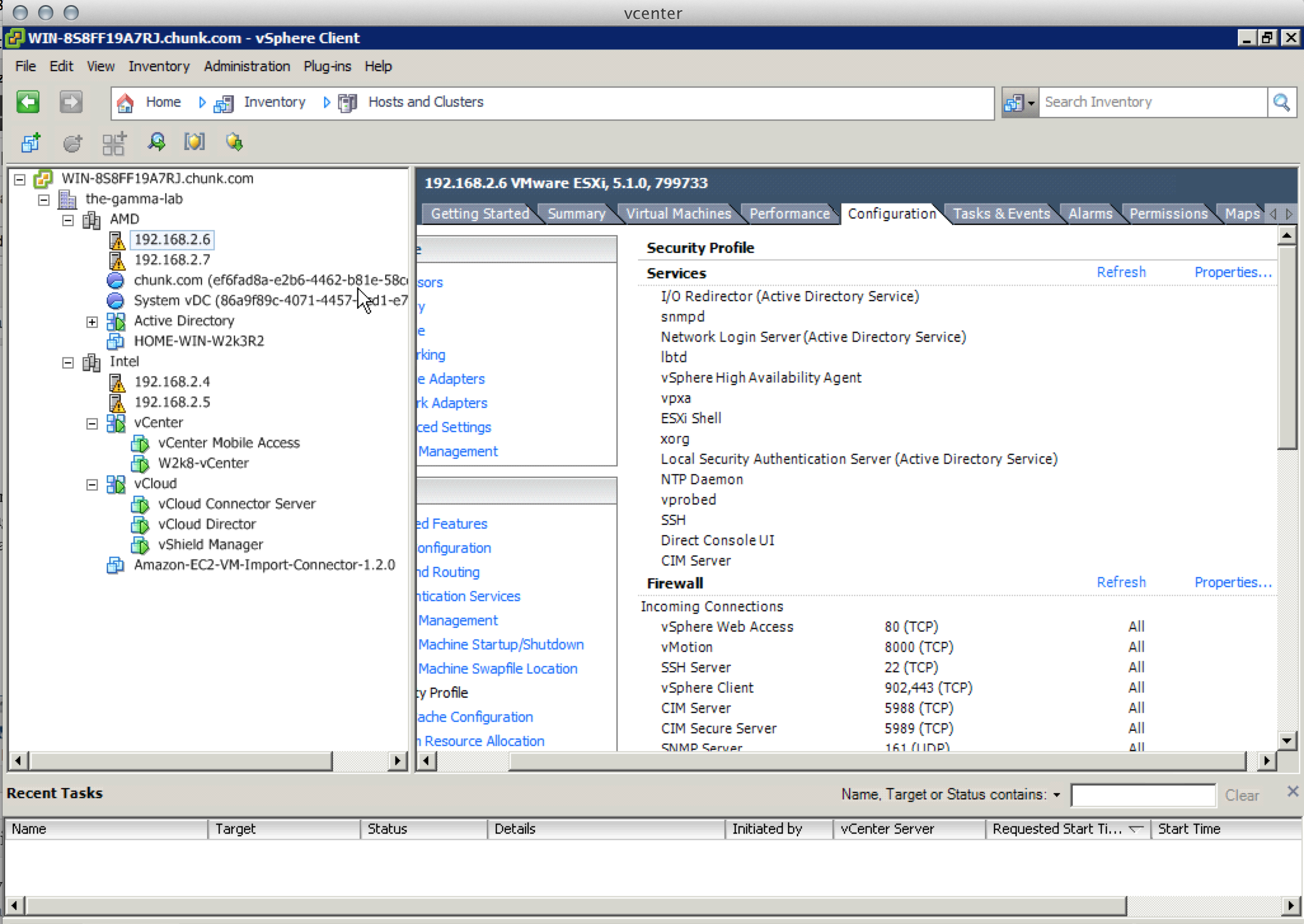Viewport: 1304px width, 924px height.
Task: Collapse the AMD cluster tree node
Action: tap(68, 220)
